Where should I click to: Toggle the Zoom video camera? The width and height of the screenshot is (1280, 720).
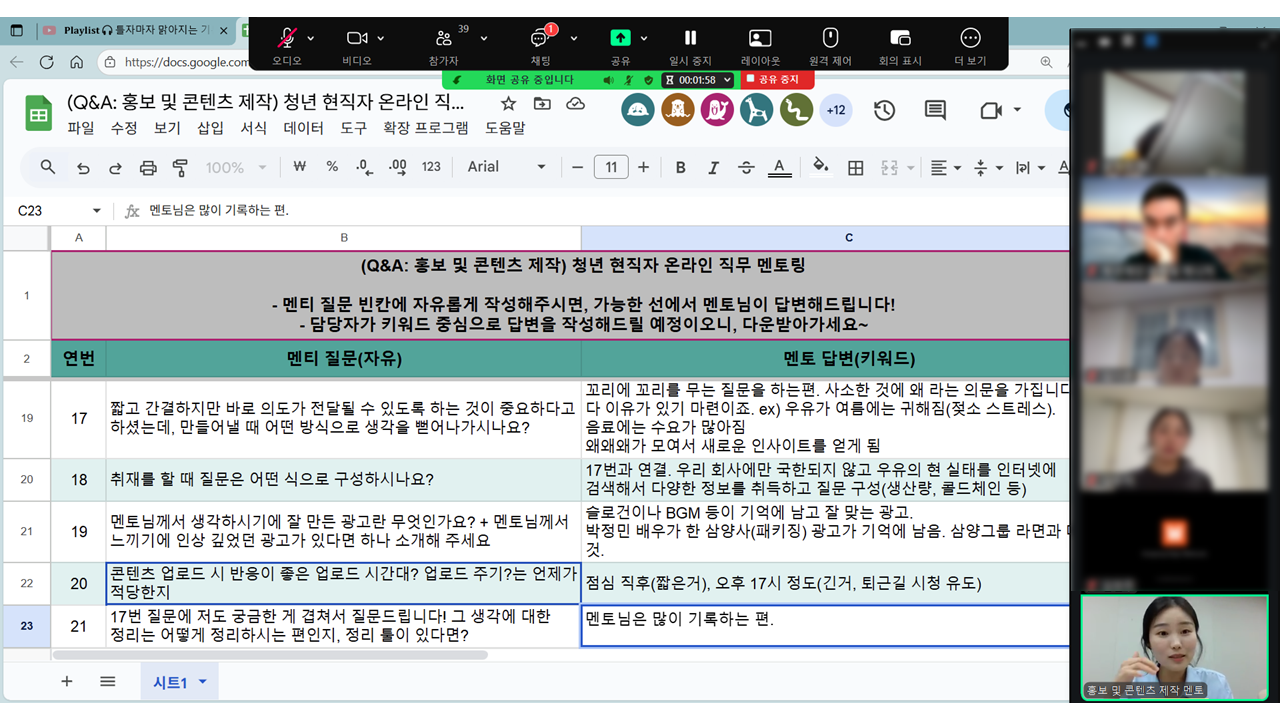357,39
